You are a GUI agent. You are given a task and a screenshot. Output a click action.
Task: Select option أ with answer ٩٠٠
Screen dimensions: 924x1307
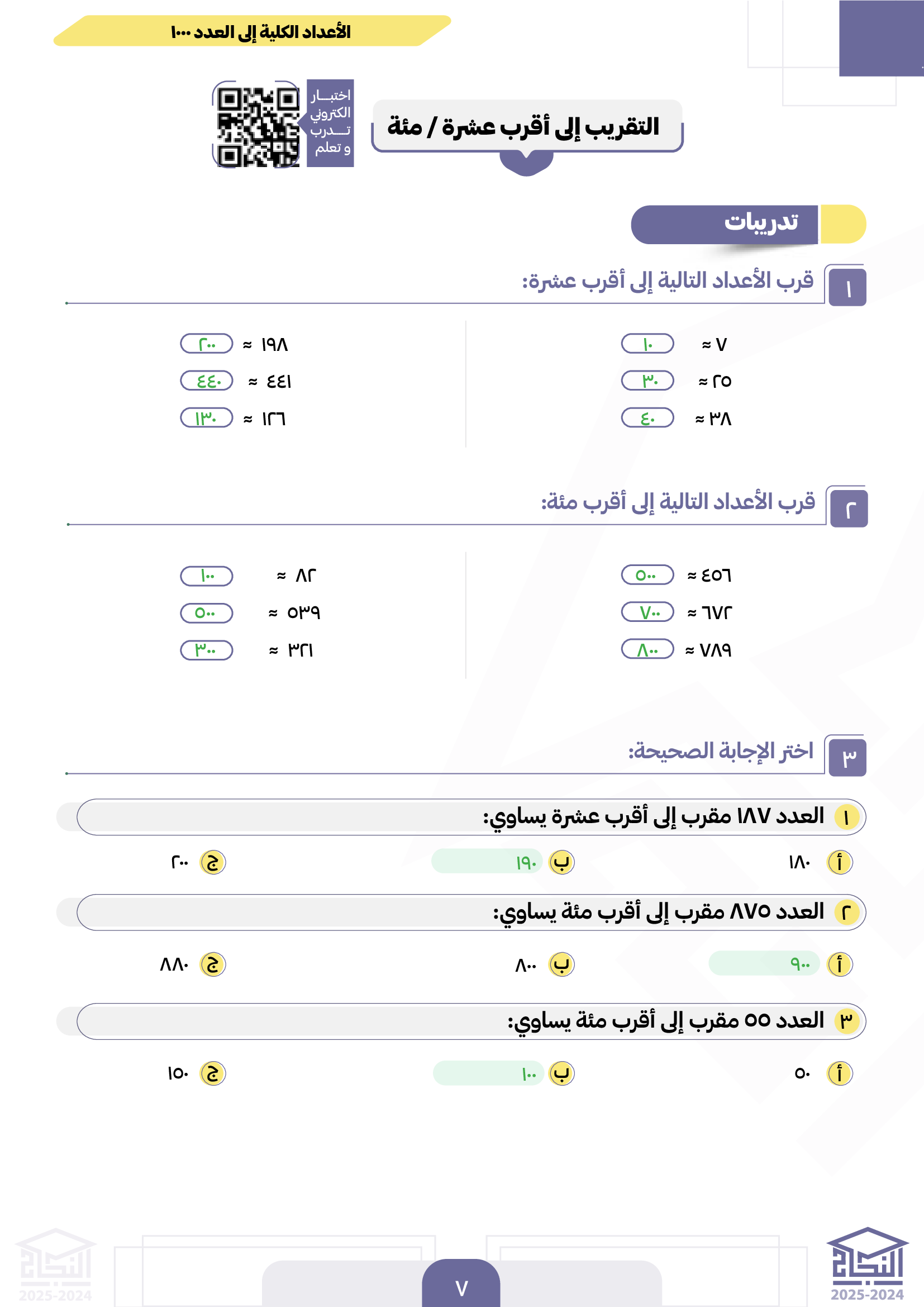pyautogui.click(x=839, y=964)
